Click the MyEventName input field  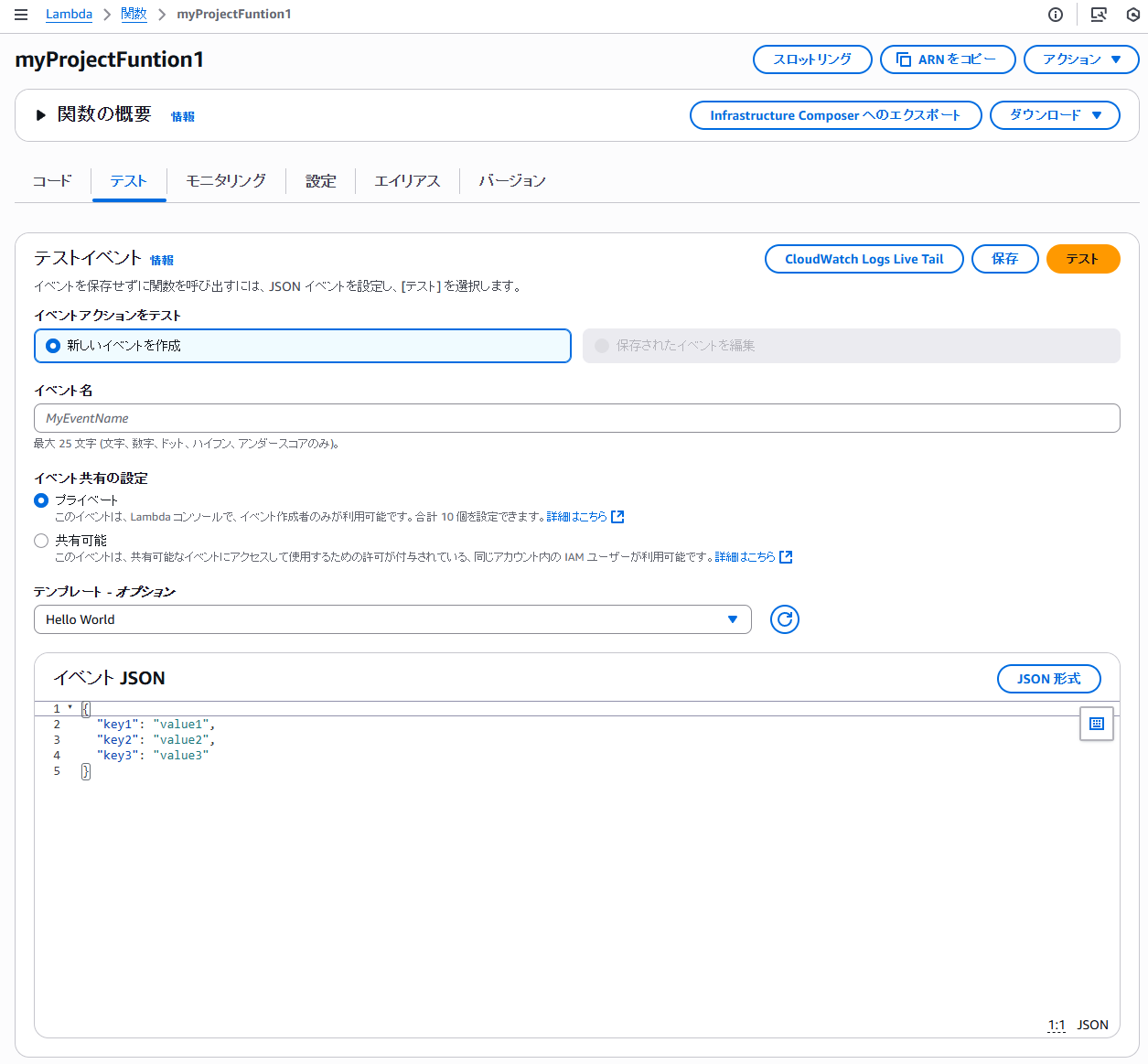coord(577,418)
